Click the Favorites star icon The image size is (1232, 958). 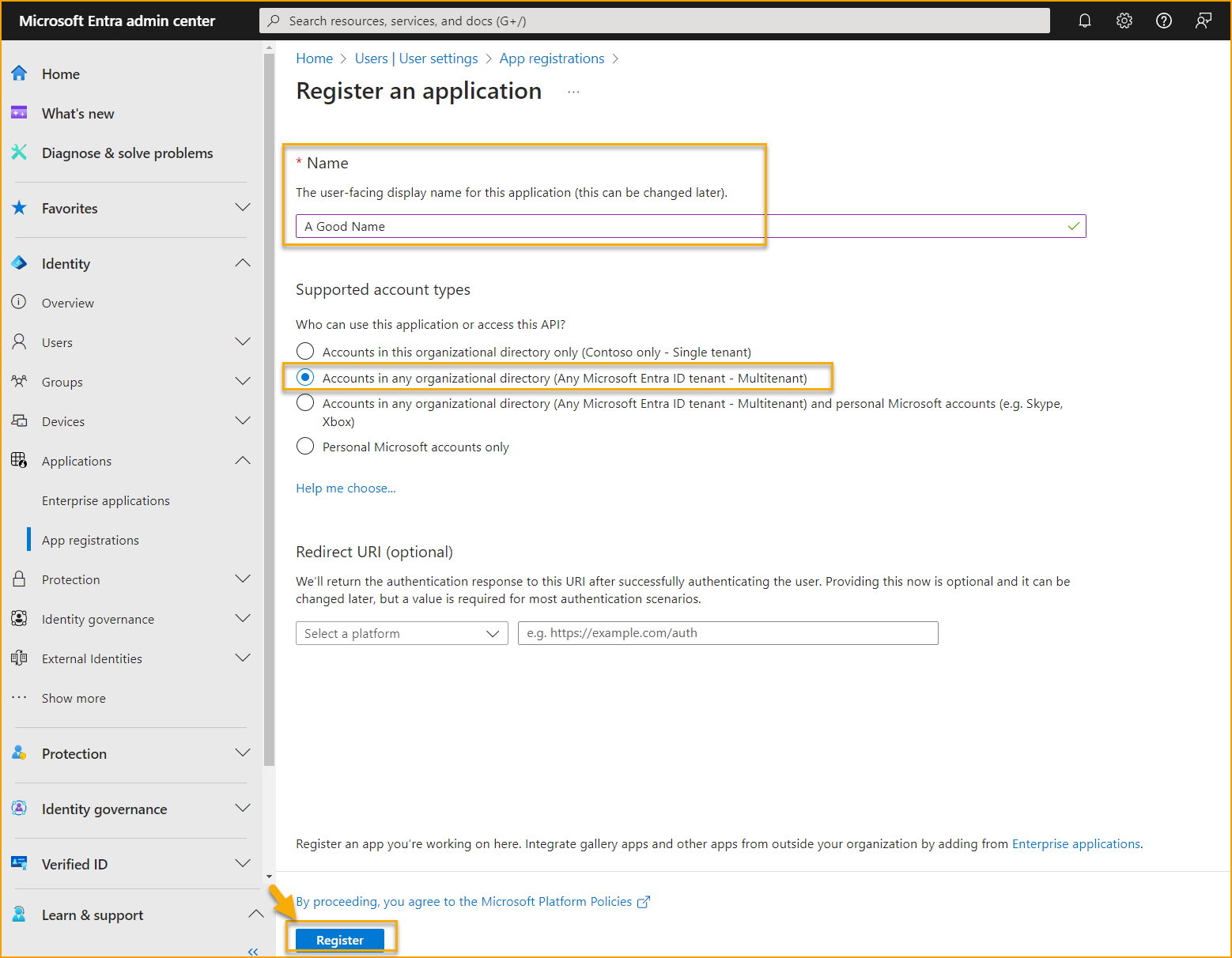[x=19, y=208]
